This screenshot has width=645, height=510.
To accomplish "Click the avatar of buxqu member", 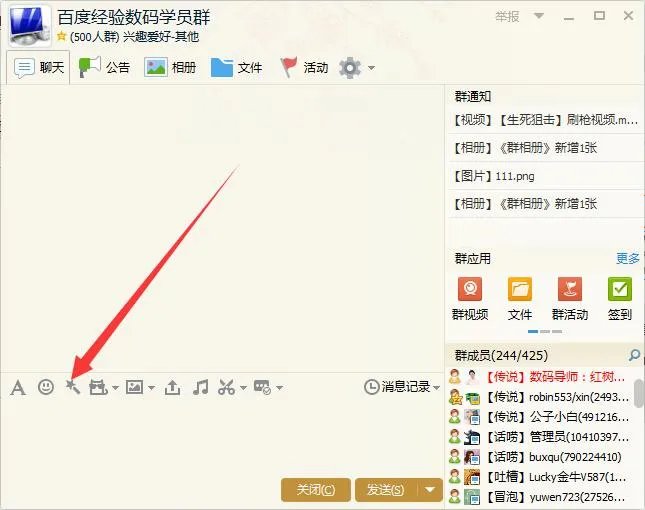I will [472, 457].
